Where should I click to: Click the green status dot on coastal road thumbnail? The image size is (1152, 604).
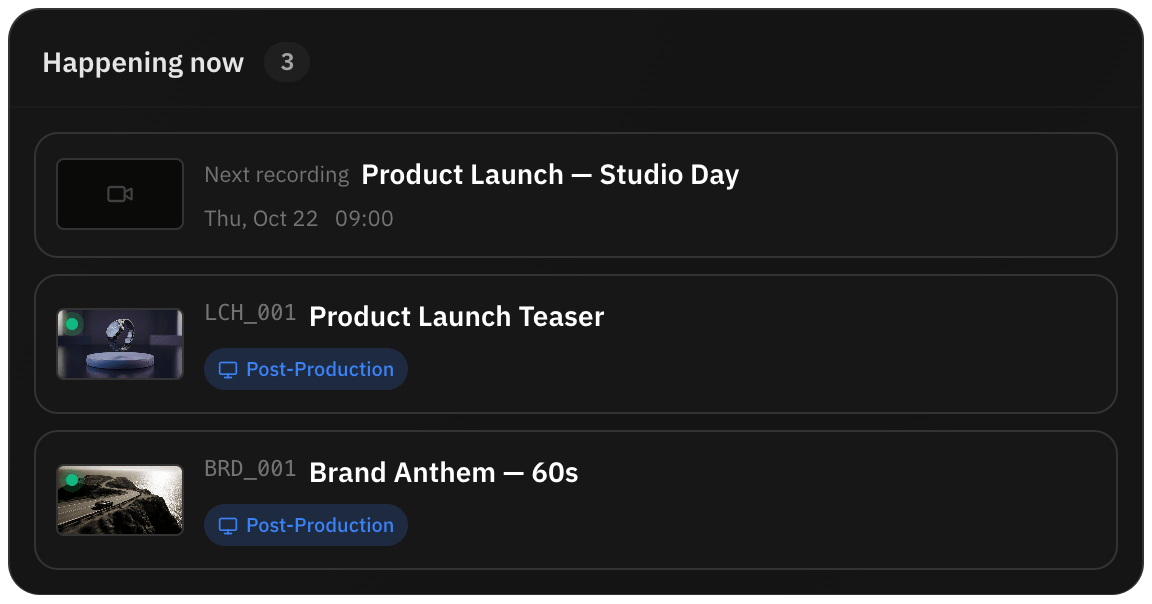click(72, 480)
